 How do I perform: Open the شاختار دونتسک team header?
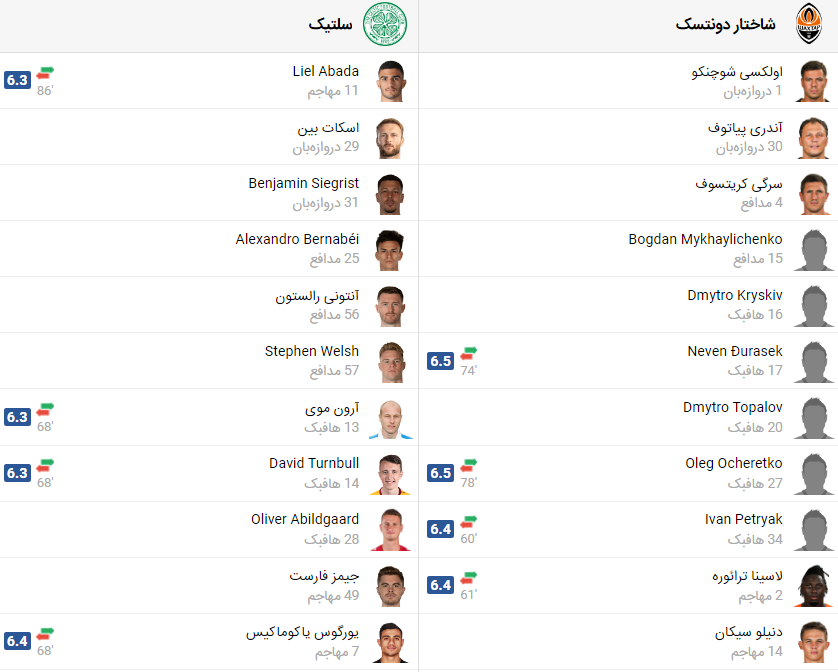point(725,24)
